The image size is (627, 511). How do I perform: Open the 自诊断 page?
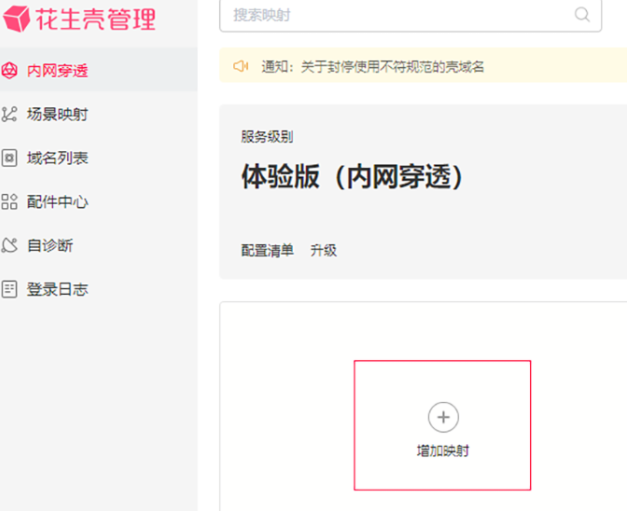pyautogui.click(x=98, y=245)
